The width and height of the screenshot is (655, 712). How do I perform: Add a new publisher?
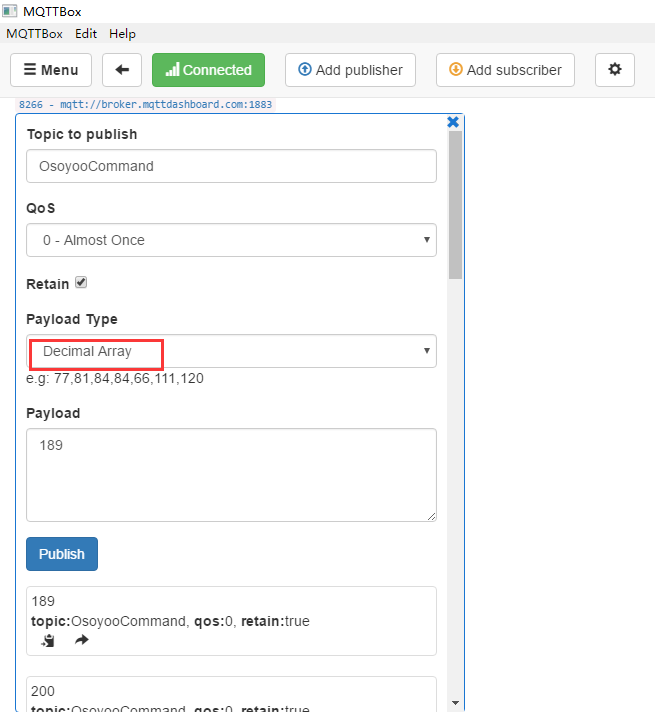[350, 70]
